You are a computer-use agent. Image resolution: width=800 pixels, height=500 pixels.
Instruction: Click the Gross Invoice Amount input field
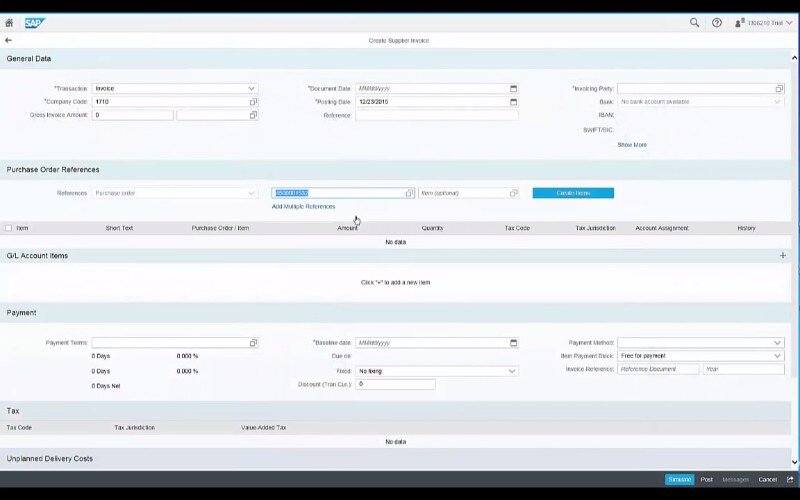pos(132,115)
